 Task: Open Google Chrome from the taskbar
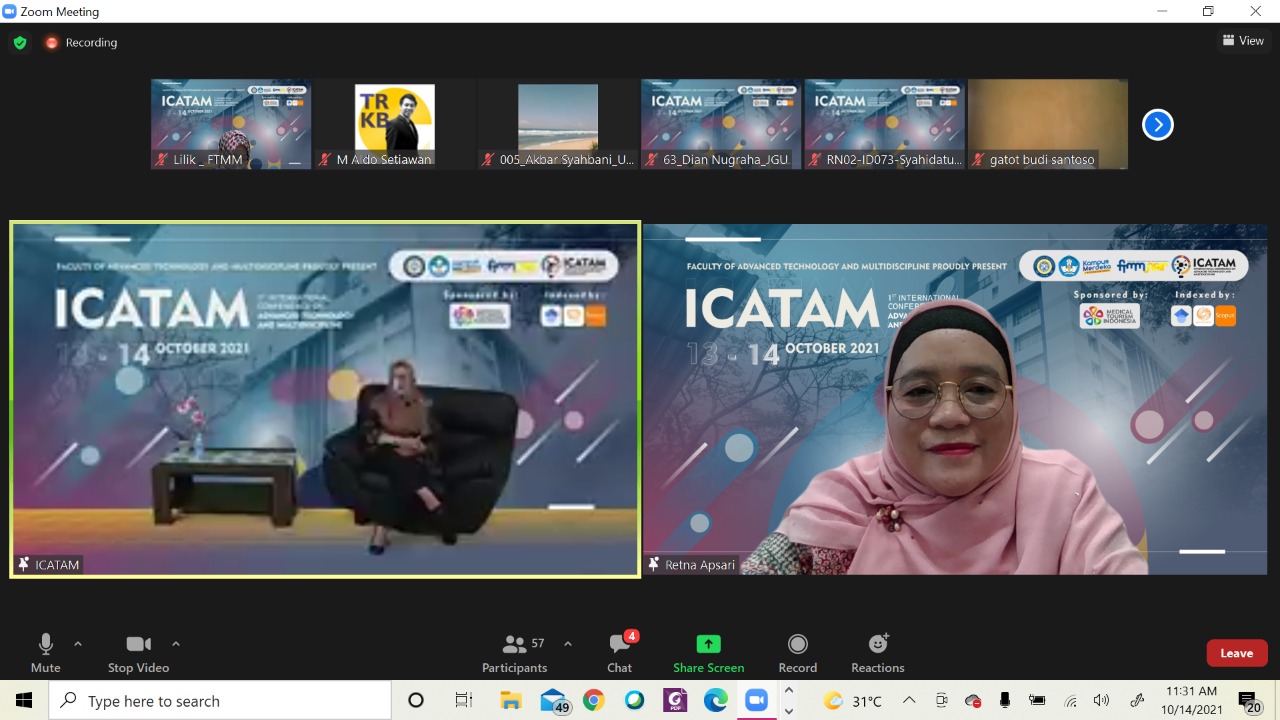pos(594,701)
